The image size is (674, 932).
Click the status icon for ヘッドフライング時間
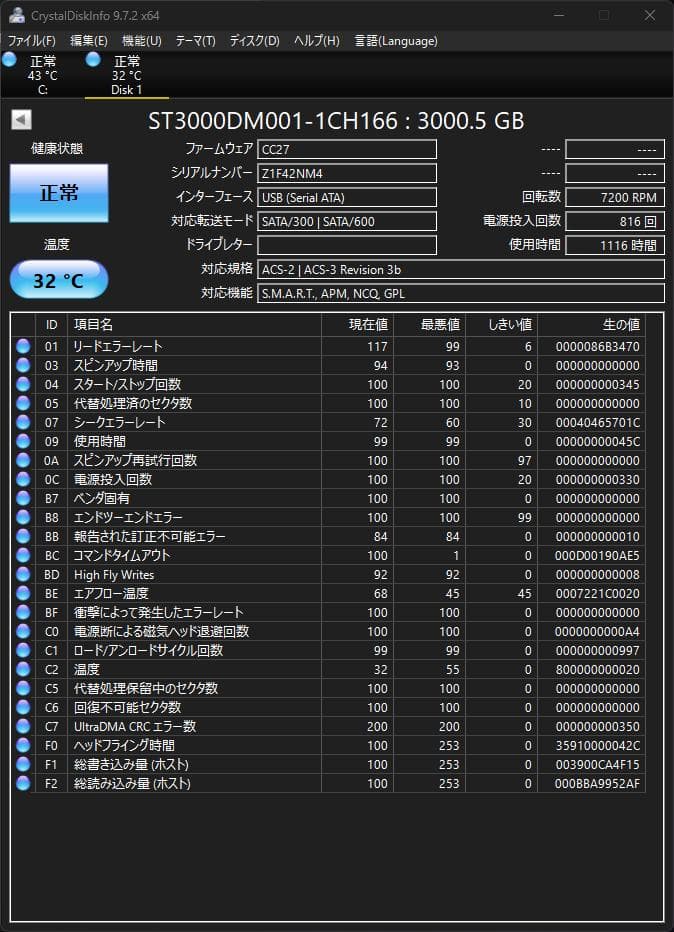(x=23, y=745)
